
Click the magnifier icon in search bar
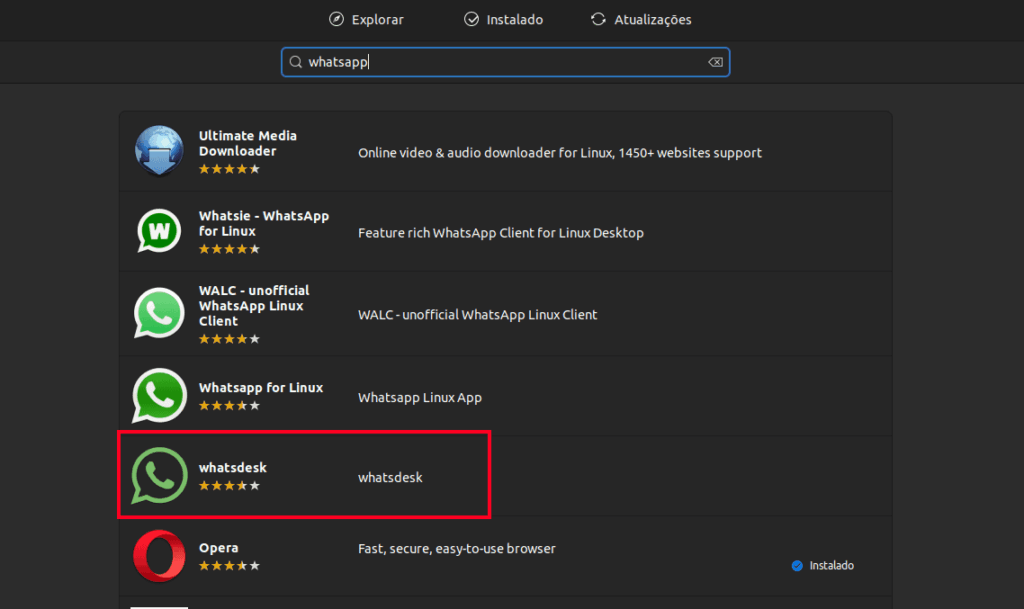(296, 61)
